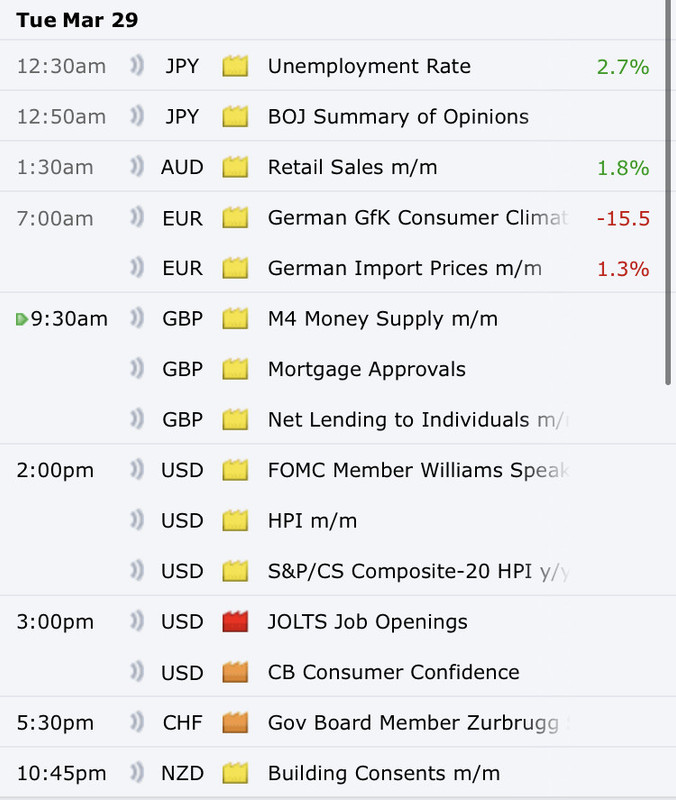676x800 pixels.
Task: Open the BOJ Summary of Opinions event
Action: click(x=398, y=117)
